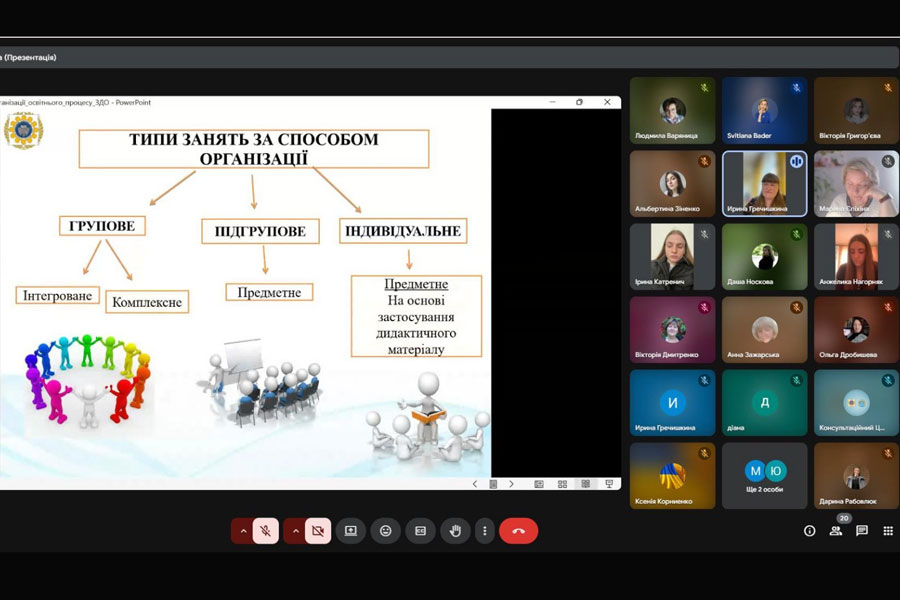Click the Предметне box under ПІДГРУПОВЕ

269,292
